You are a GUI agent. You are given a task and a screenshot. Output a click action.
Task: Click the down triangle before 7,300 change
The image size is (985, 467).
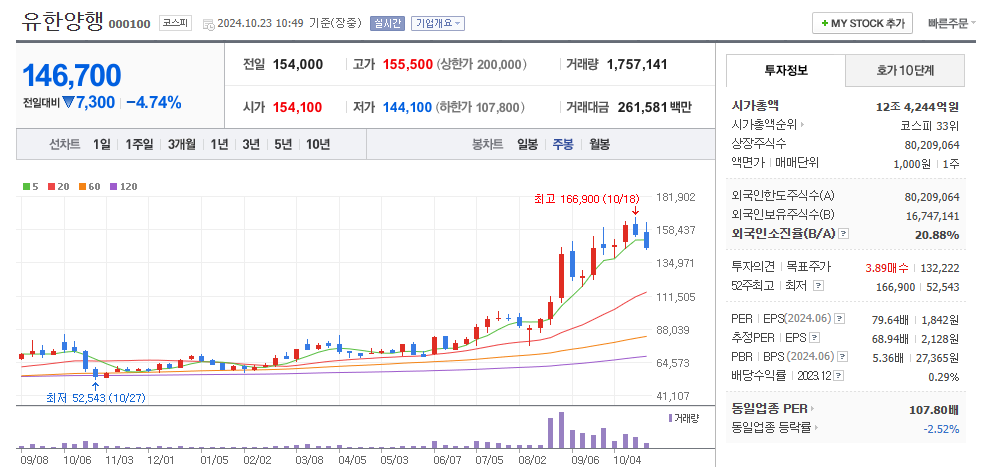pos(68,102)
